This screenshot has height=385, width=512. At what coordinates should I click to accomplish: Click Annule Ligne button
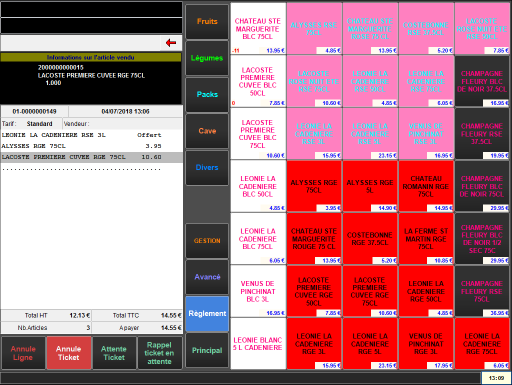click(x=23, y=353)
